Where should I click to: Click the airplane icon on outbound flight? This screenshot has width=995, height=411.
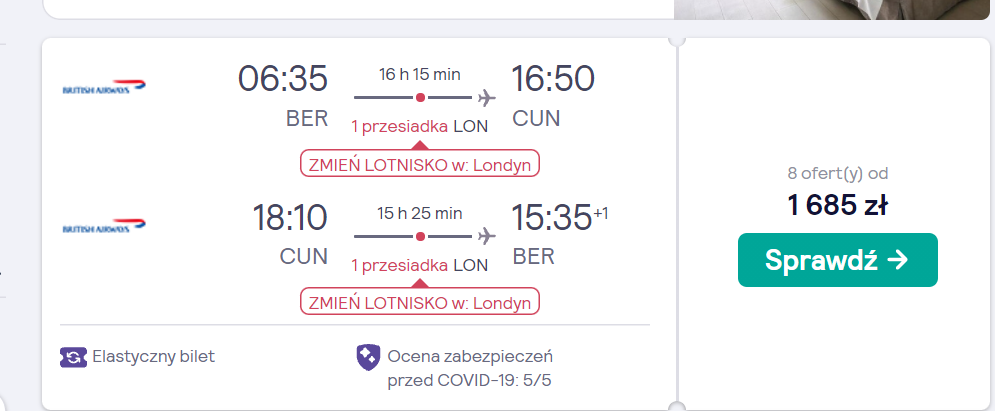pyautogui.click(x=486, y=98)
